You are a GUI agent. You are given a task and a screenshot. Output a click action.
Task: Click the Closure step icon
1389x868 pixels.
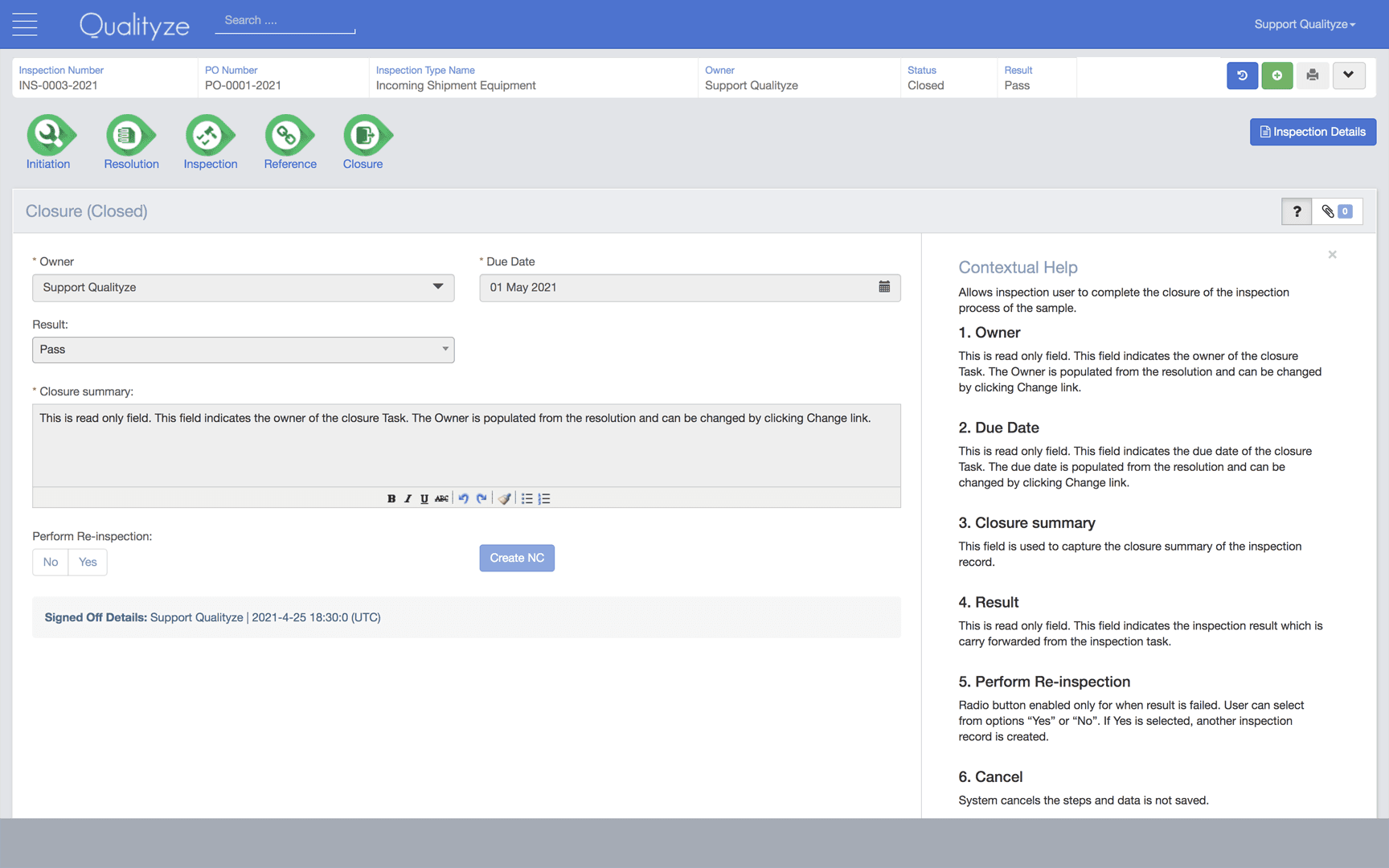(366, 137)
